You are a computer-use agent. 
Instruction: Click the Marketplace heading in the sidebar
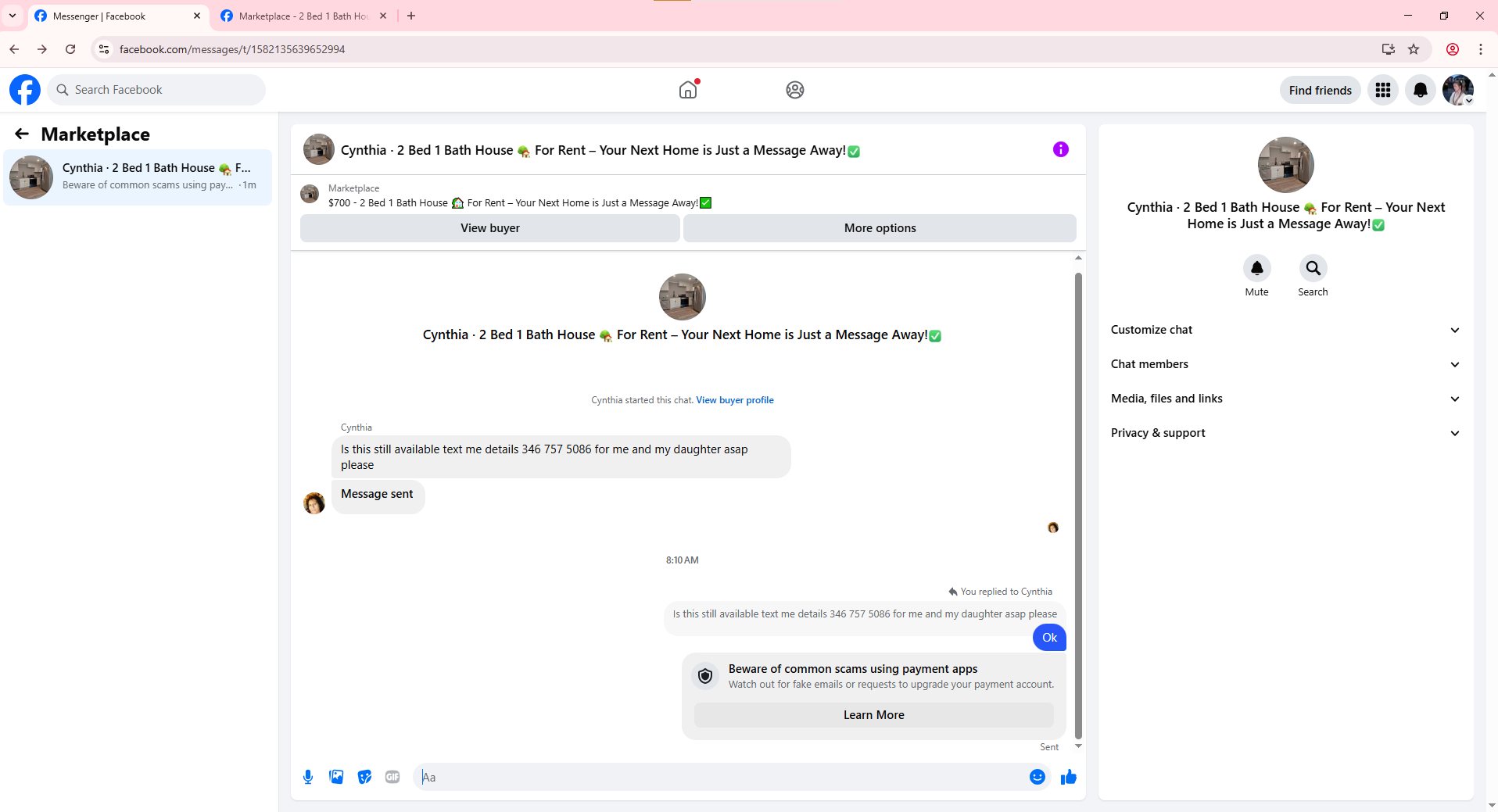pyautogui.click(x=95, y=134)
